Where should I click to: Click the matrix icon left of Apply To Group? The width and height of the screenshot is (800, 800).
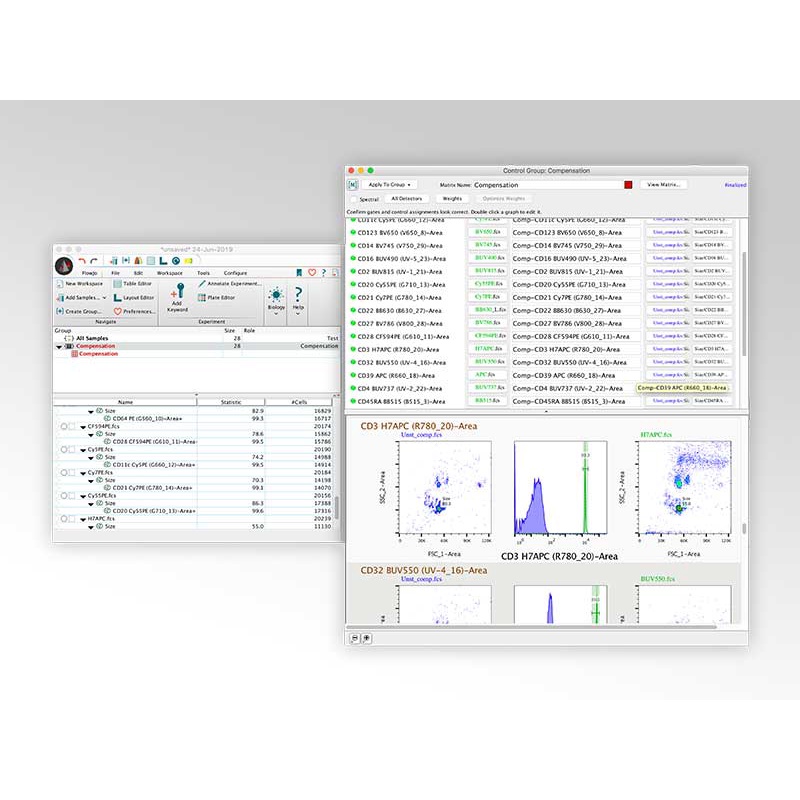[353, 185]
